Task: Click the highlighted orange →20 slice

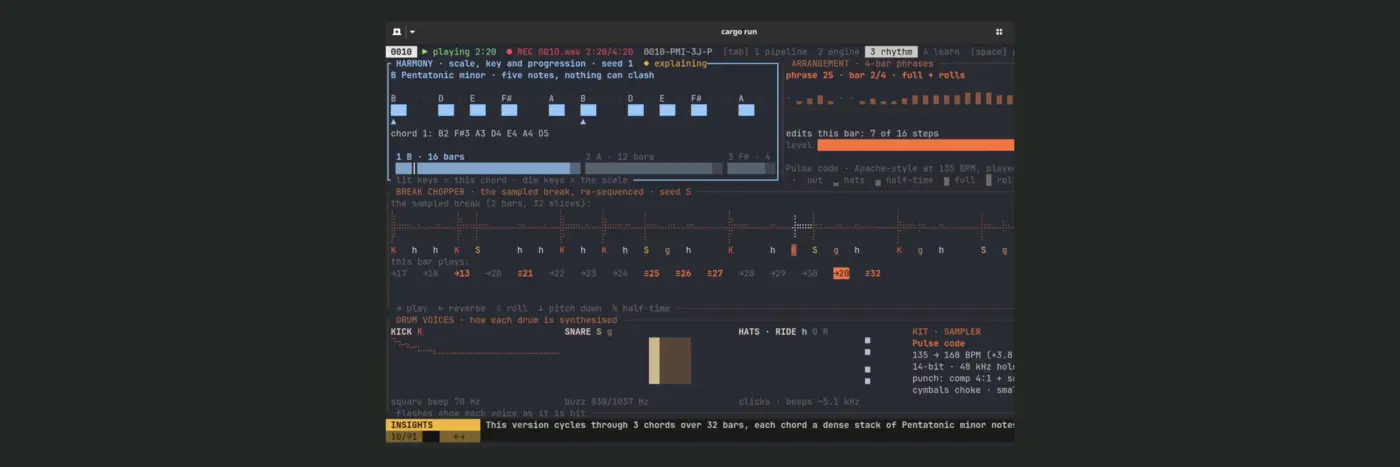Action: pos(841,273)
